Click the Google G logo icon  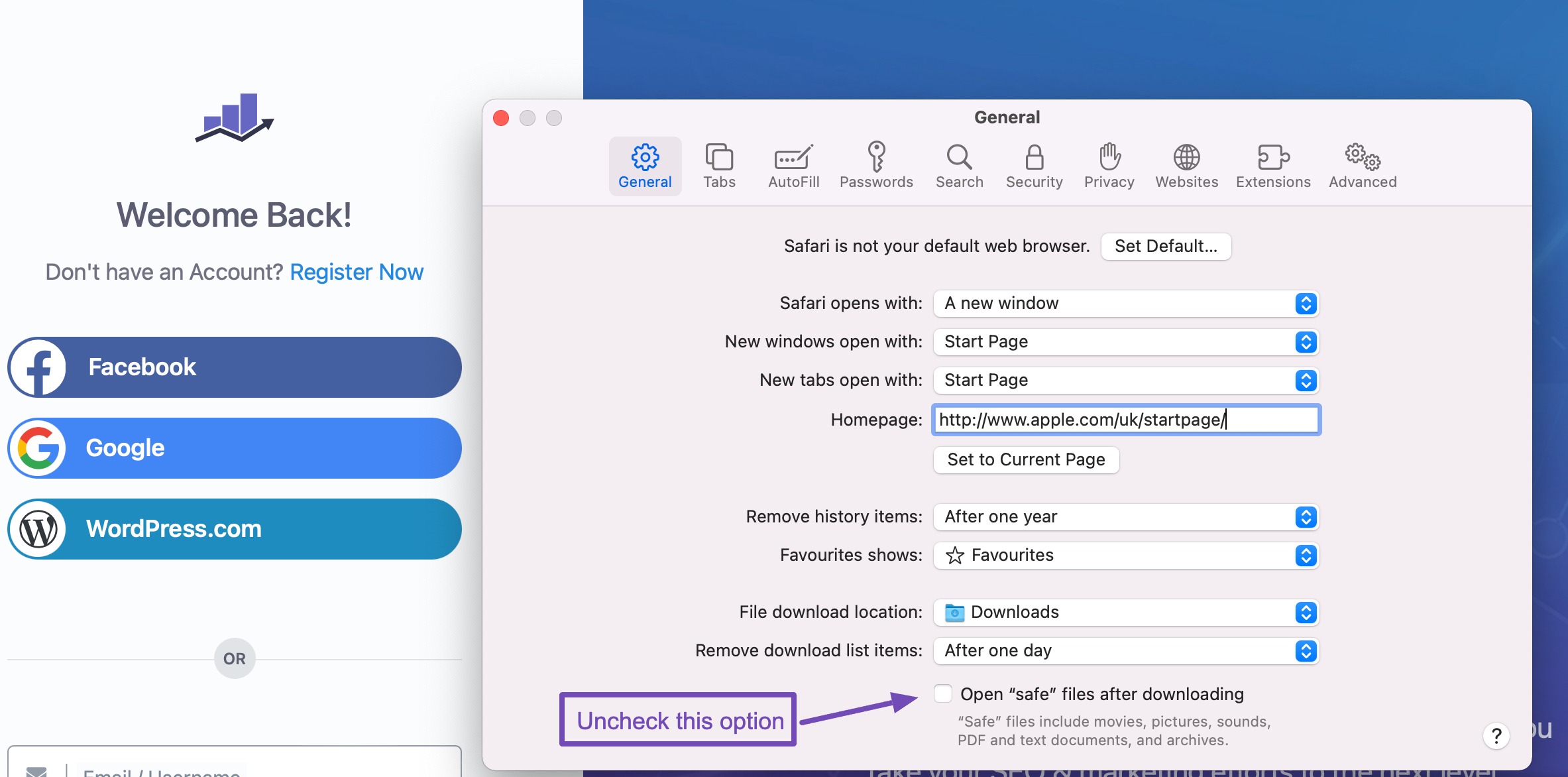[x=38, y=448]
